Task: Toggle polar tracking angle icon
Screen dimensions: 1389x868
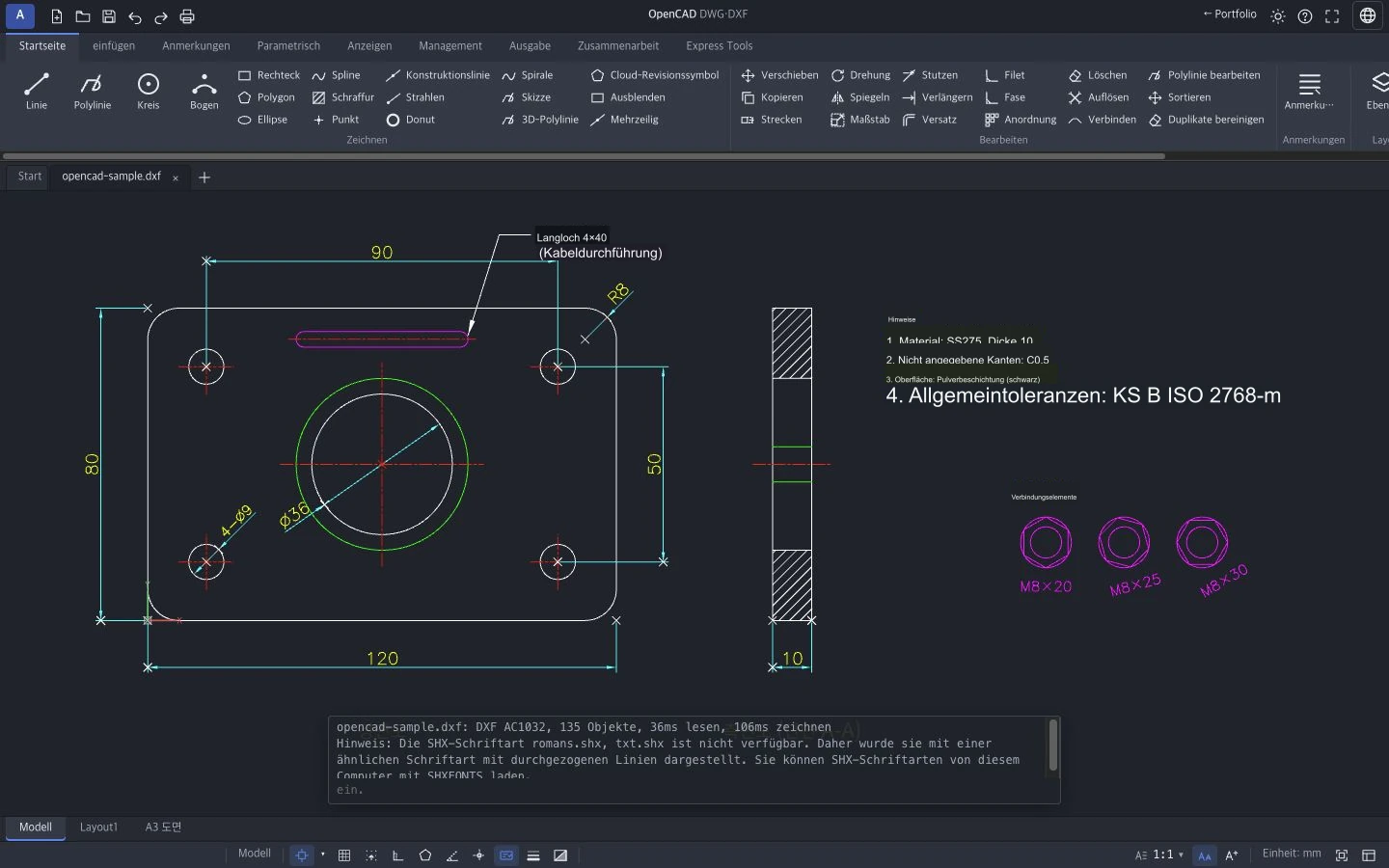Action: [x=452, y=855]
